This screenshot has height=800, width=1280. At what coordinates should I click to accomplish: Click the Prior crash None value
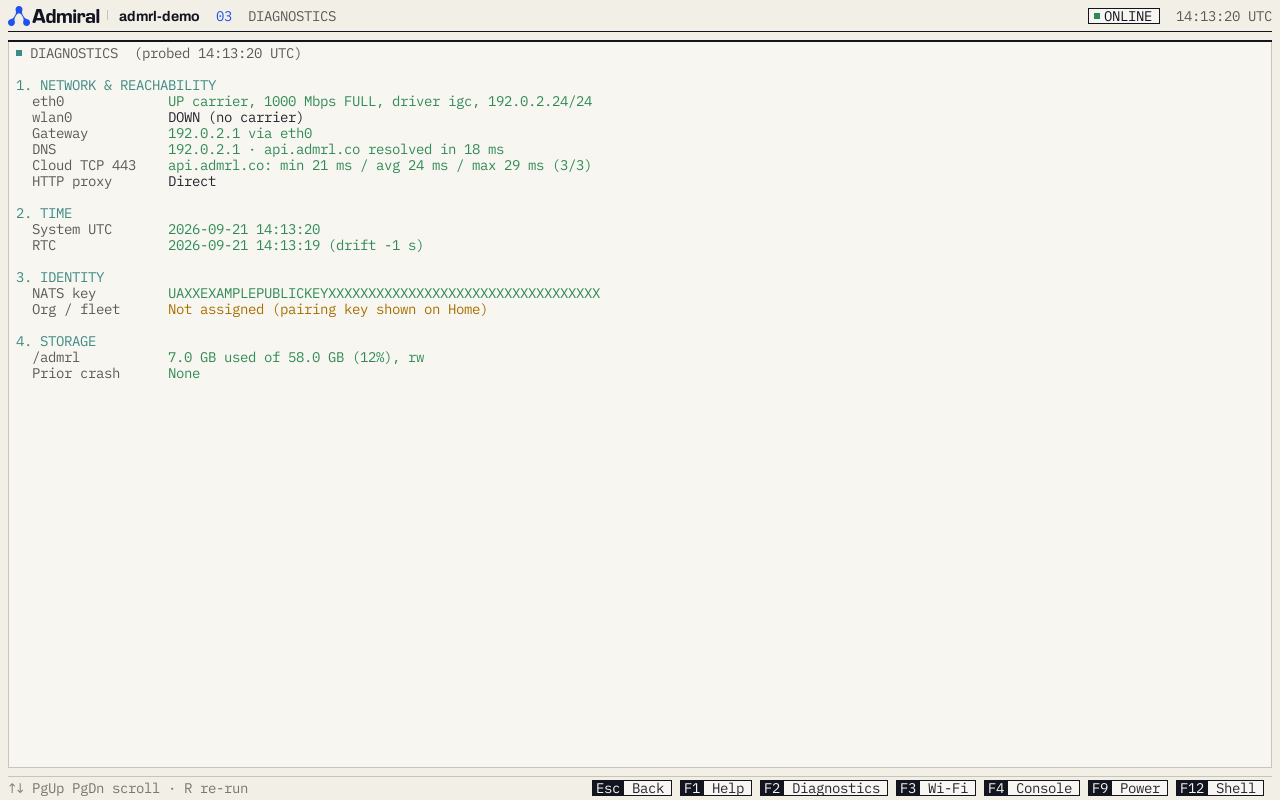tap(184, 374)
